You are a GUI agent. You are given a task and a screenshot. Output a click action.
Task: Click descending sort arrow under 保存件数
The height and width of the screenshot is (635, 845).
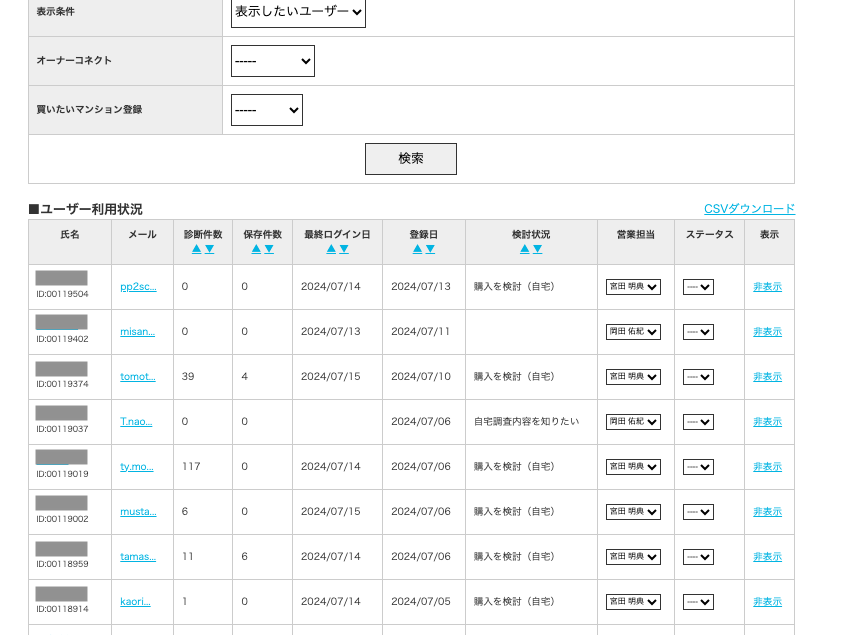coord(269,249)
